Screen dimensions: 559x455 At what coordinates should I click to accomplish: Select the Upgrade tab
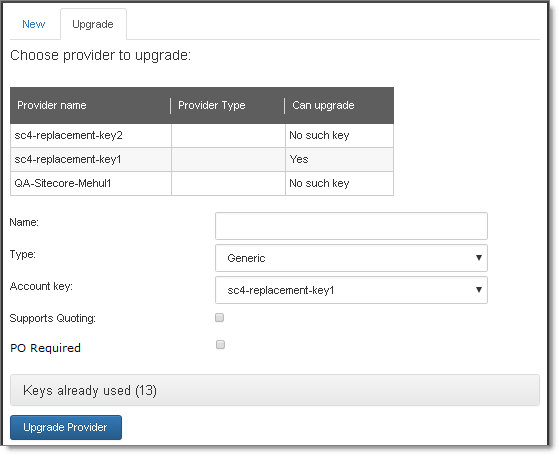click(93, 24)
